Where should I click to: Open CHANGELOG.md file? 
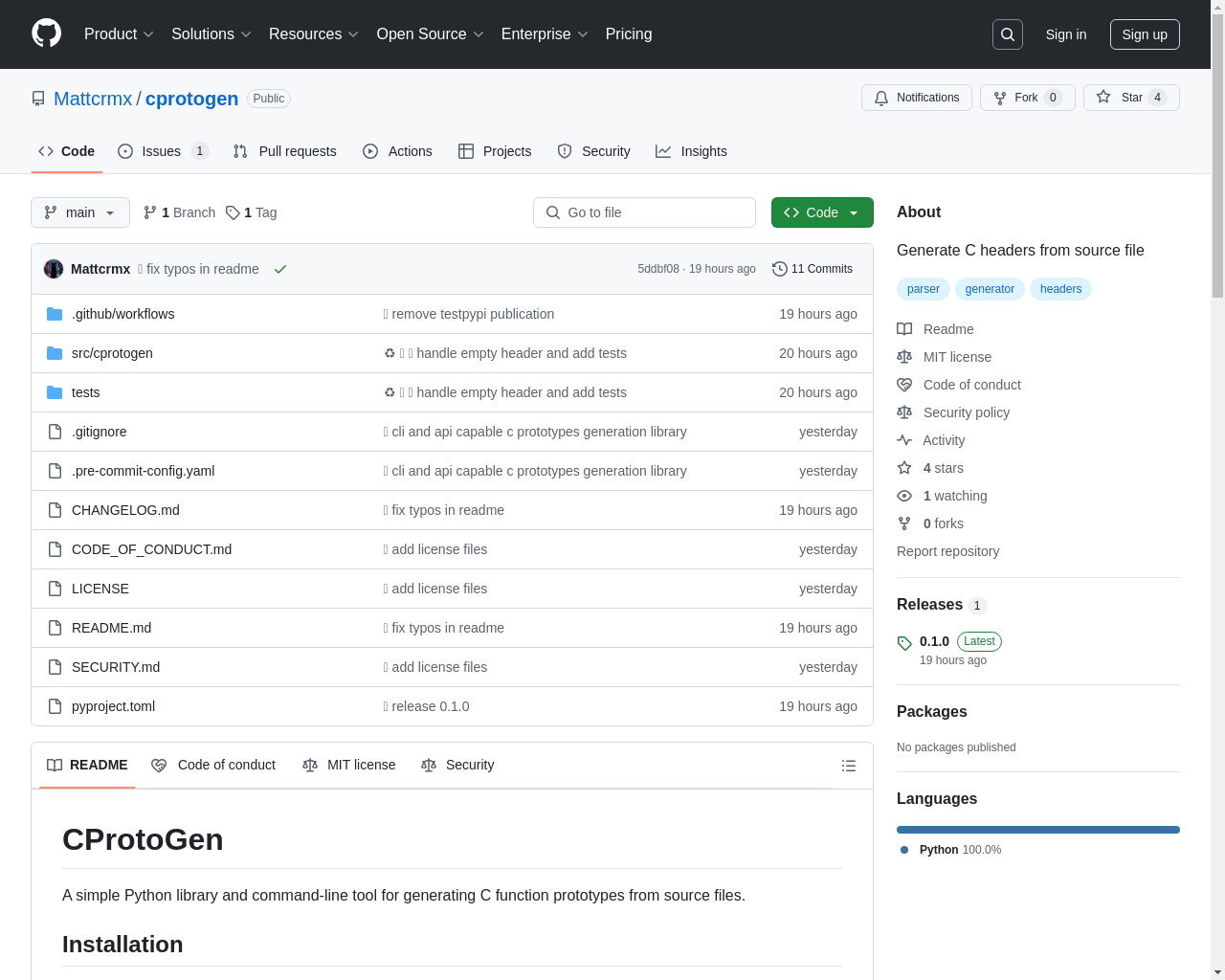point(125,510)
